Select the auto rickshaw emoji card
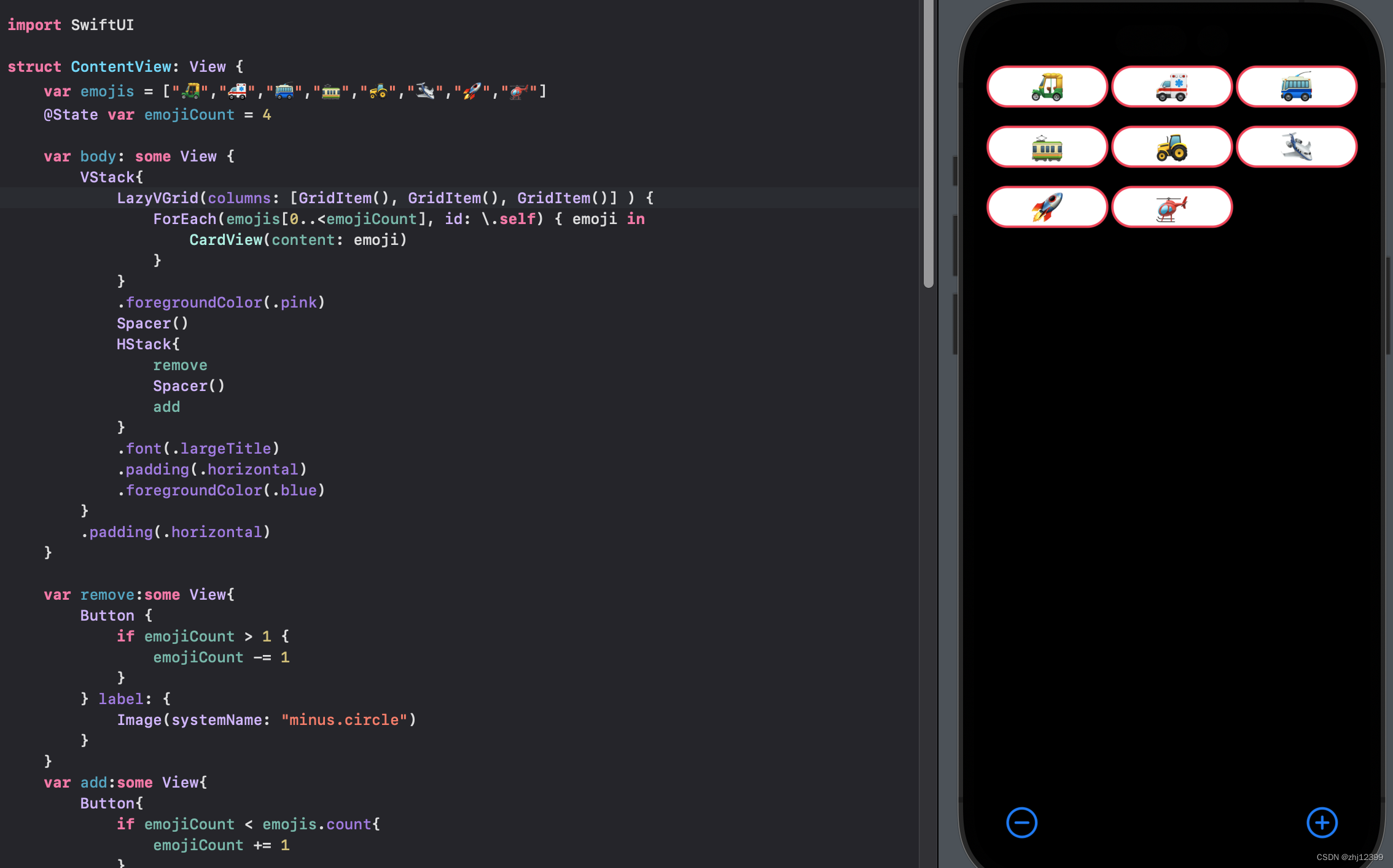Image resolution: width=1393 pixels, height=868 pixels. pyautogui.click(x=1047, y=87)
